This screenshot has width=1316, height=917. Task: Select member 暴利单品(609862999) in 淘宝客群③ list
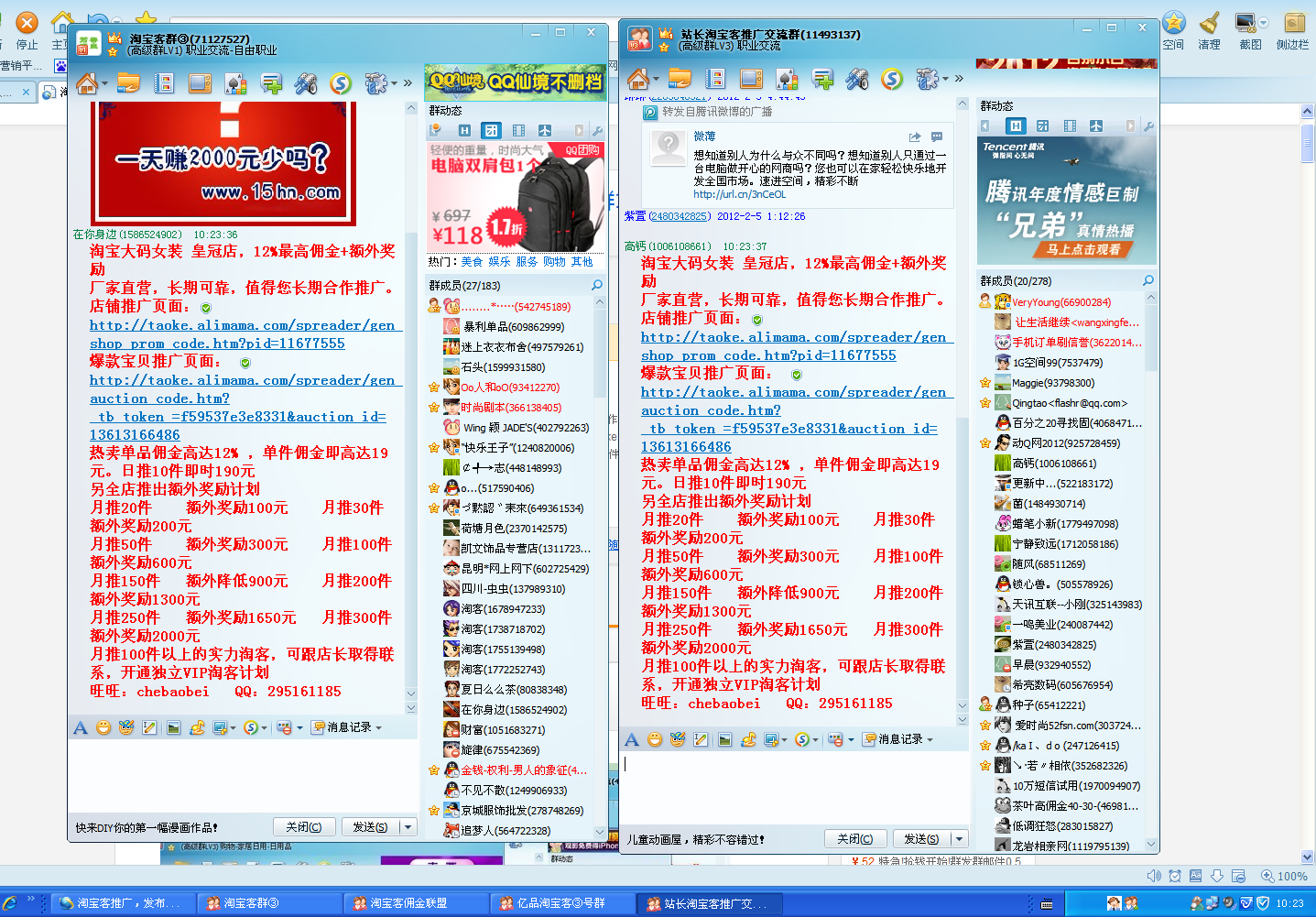512,327
